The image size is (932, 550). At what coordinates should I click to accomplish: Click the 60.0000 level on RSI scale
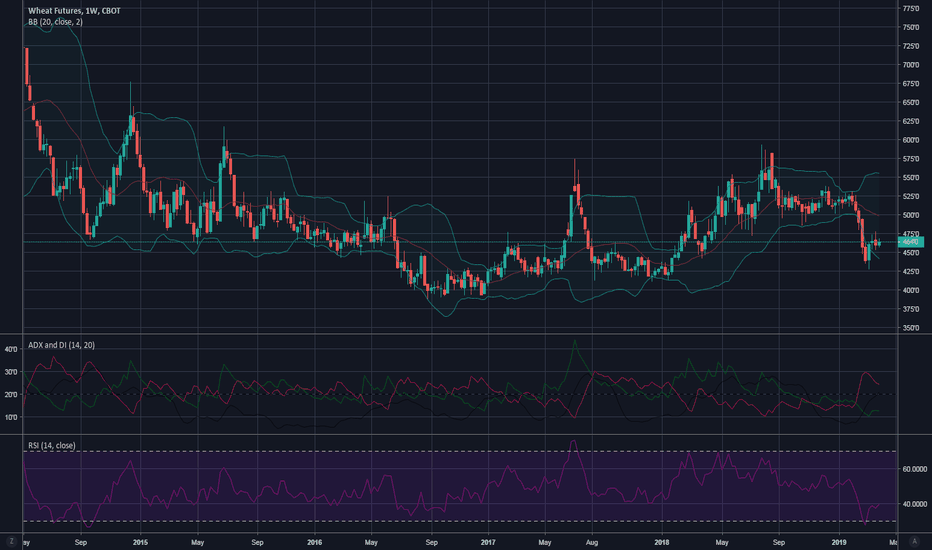pos(914,469)
